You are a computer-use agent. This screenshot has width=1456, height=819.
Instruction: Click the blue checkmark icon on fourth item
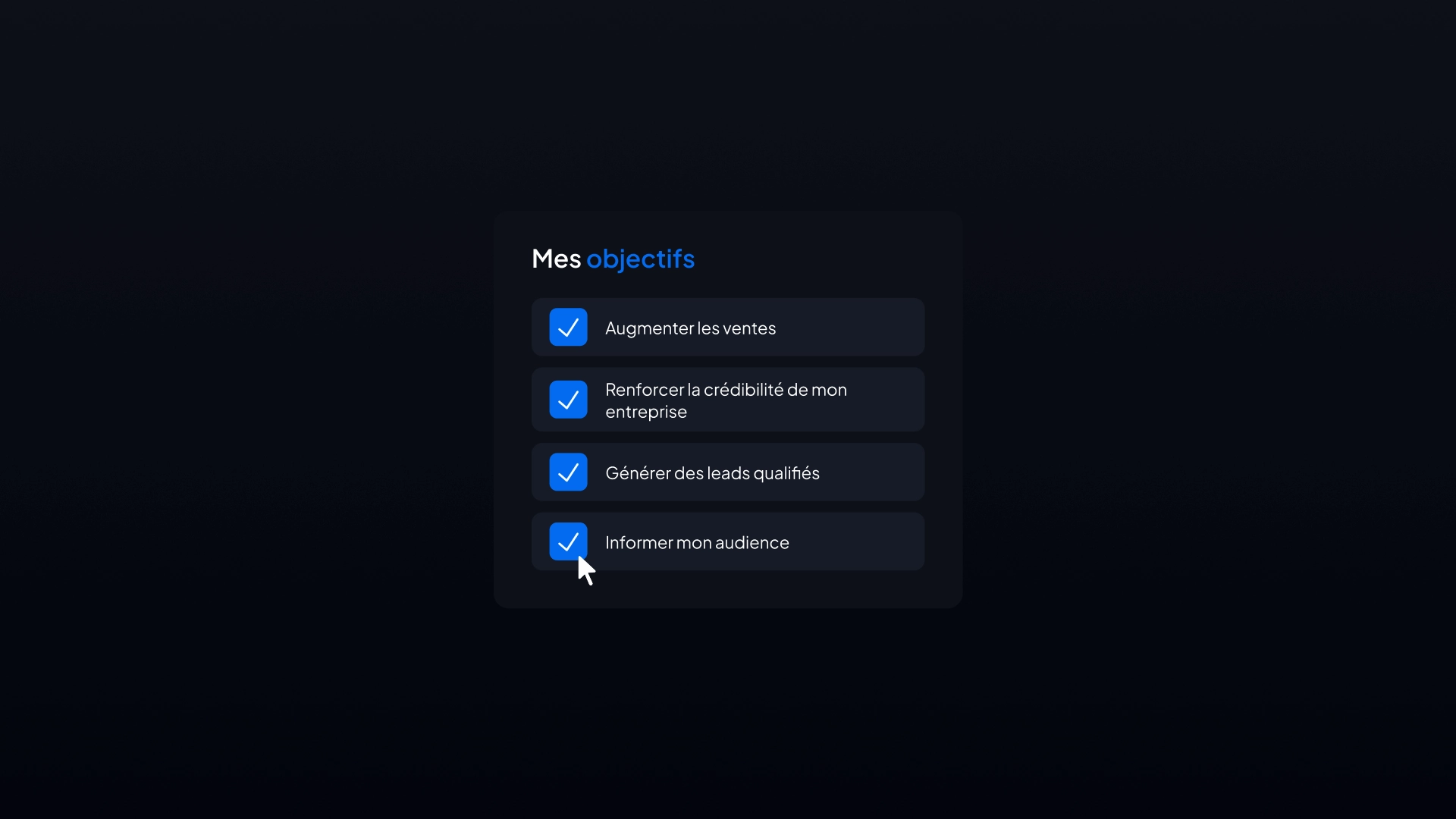567,541
